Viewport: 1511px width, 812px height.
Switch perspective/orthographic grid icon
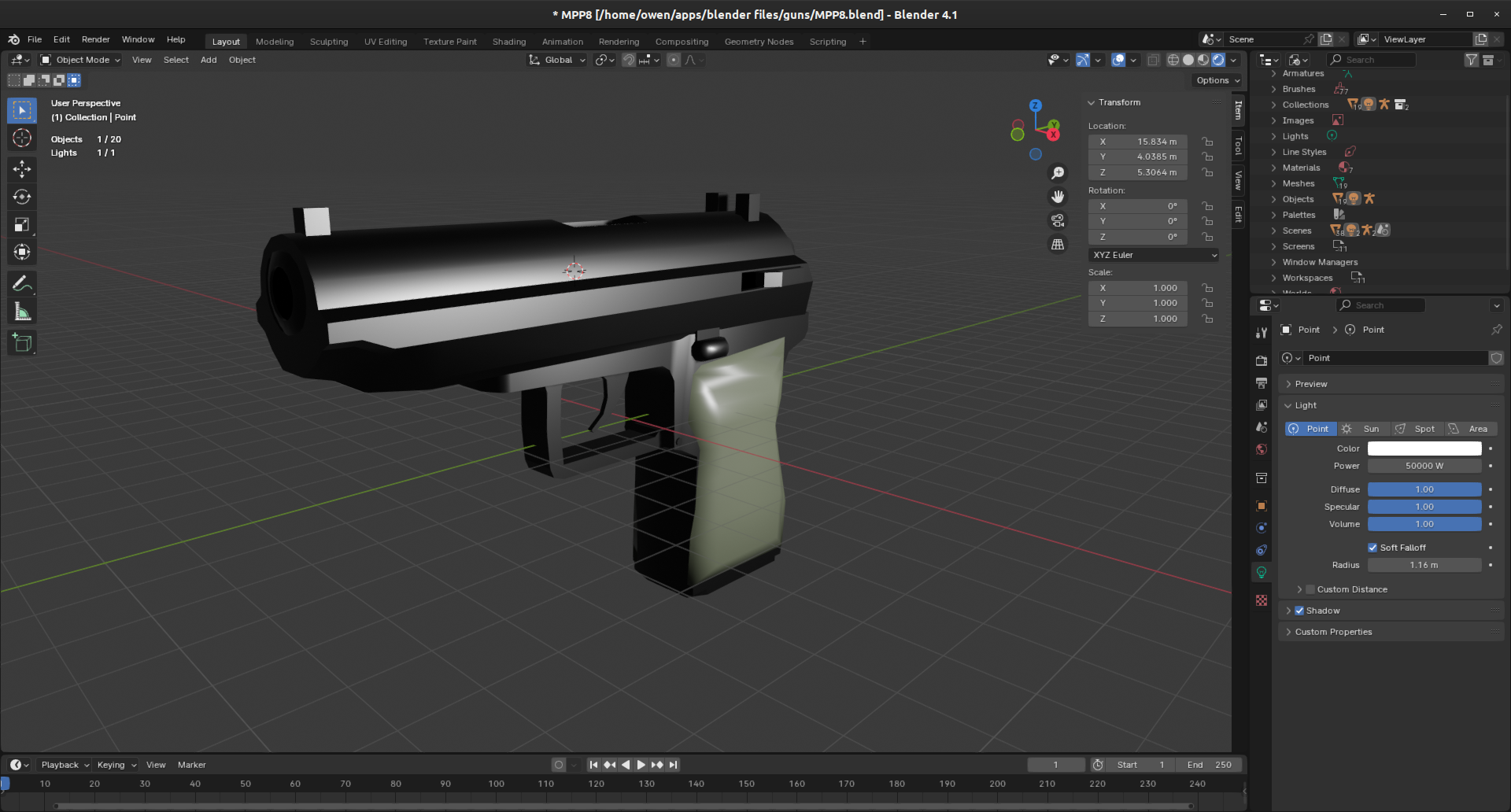pos(1058,244)
